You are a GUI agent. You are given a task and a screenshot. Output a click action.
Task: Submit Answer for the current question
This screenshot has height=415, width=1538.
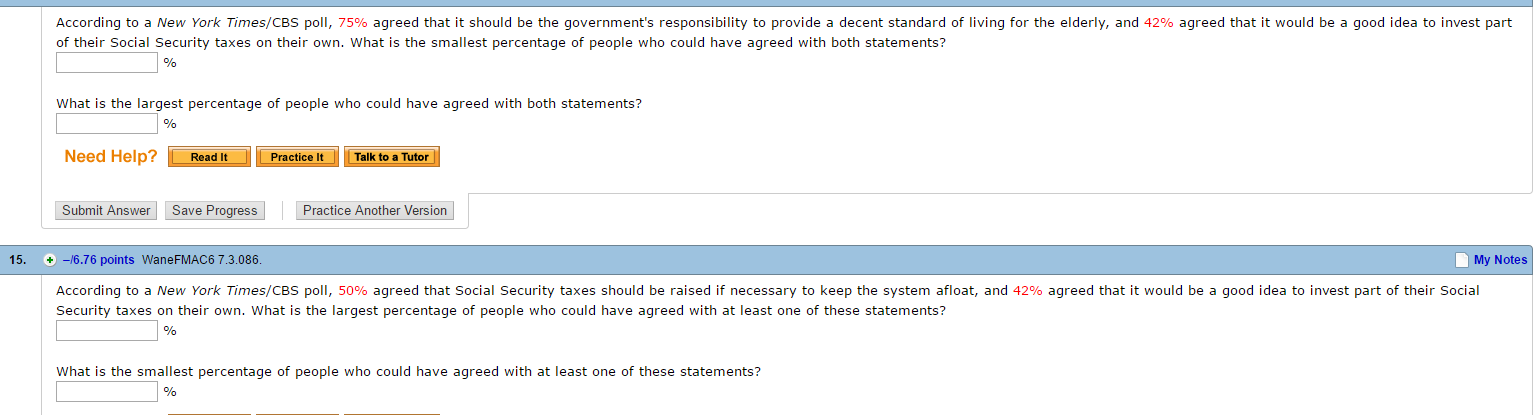tap(106, 210)
